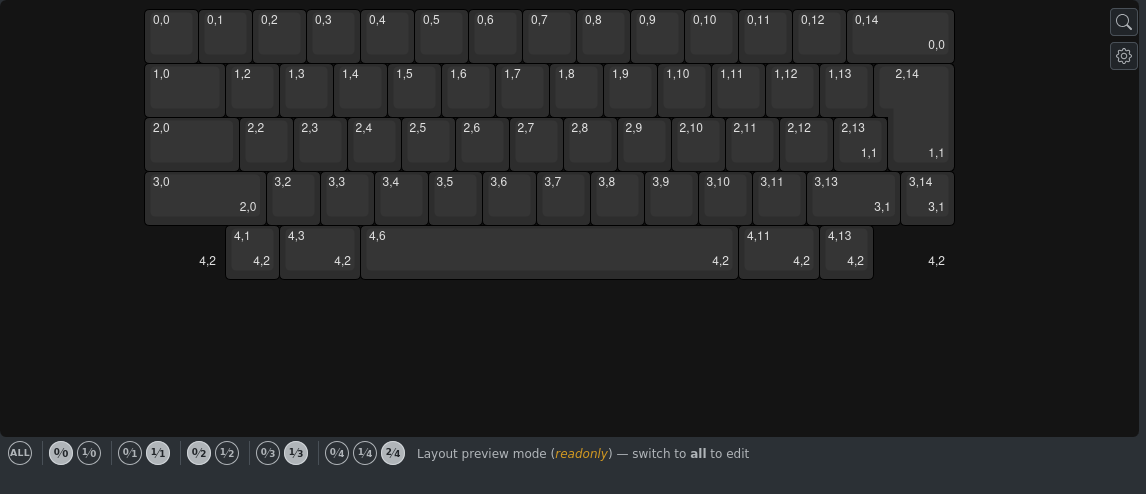Open the search magnifier tool
Viewport: 1146px width, 494px height.
click(x=1123, y=22)
